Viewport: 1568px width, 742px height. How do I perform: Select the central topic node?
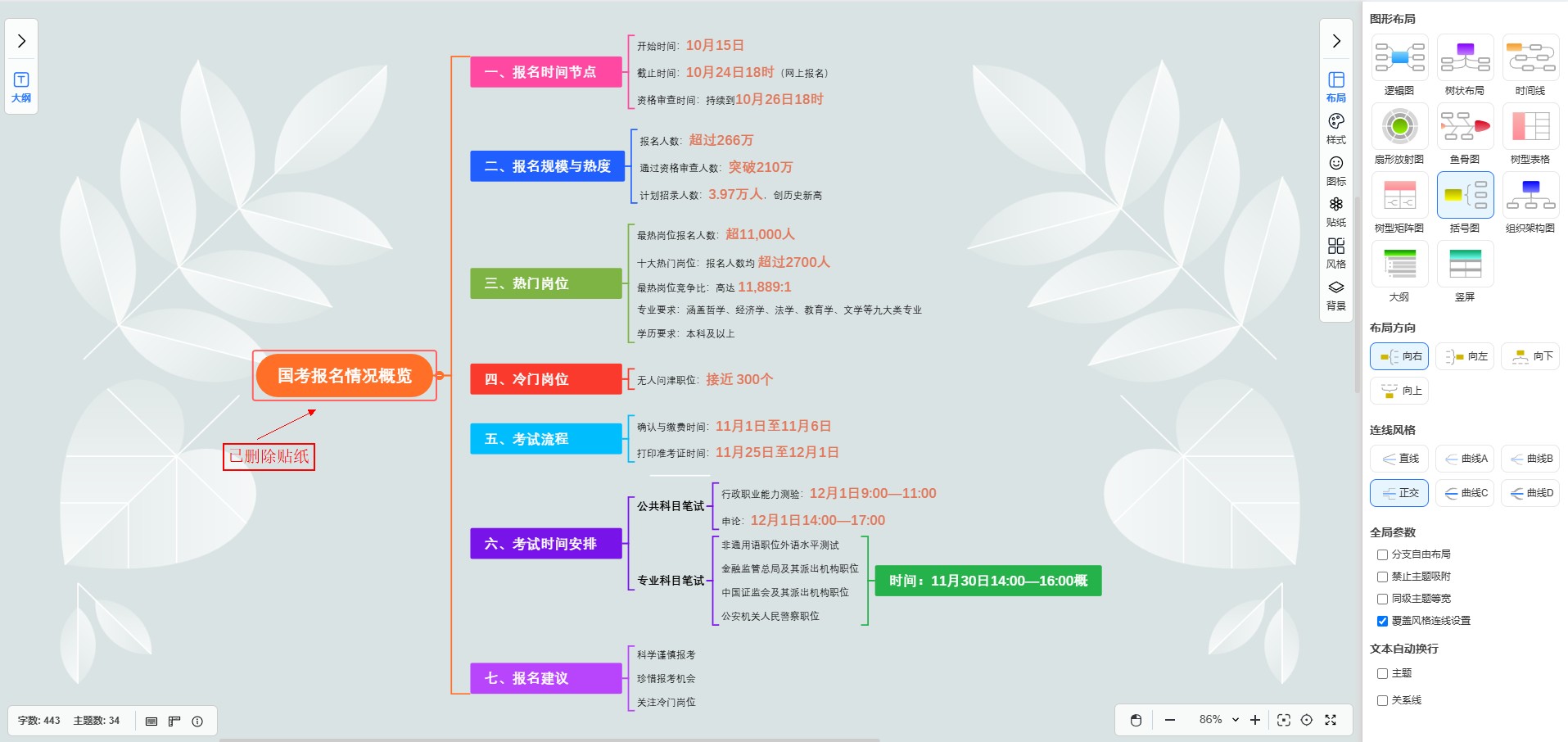click(344, 376)
